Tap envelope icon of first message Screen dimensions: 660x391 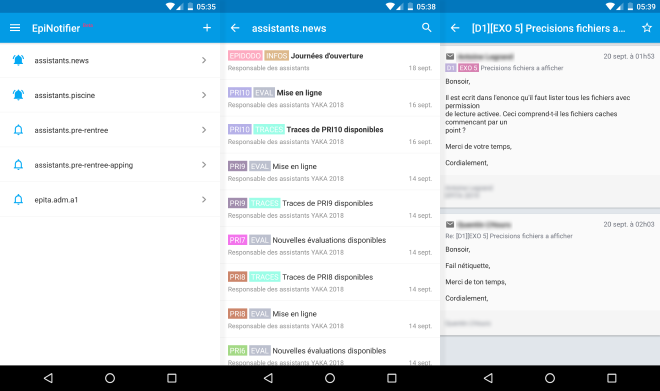(450, 56)
